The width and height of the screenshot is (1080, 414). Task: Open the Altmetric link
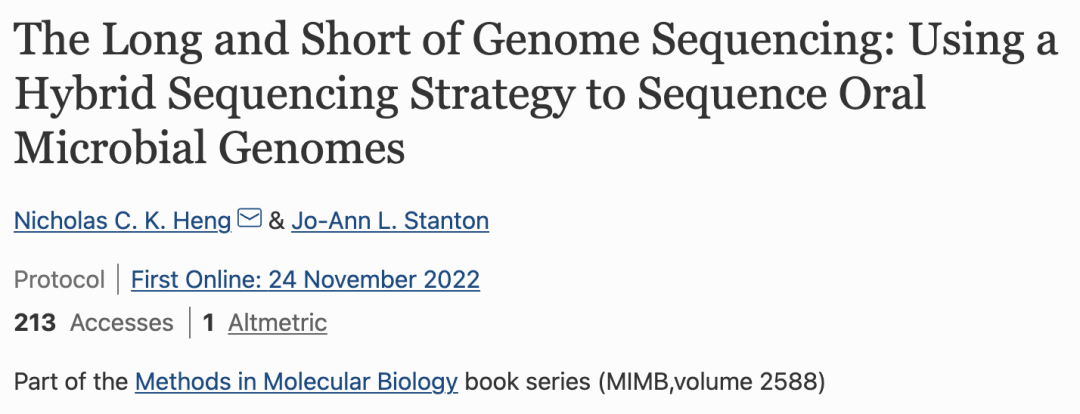coord(278,322)
